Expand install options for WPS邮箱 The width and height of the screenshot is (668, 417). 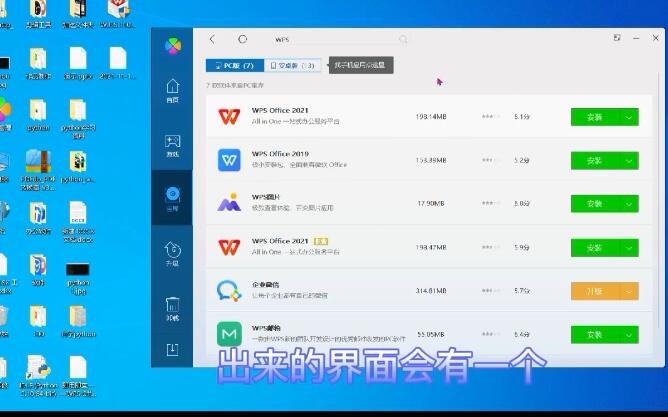[629, 335]
